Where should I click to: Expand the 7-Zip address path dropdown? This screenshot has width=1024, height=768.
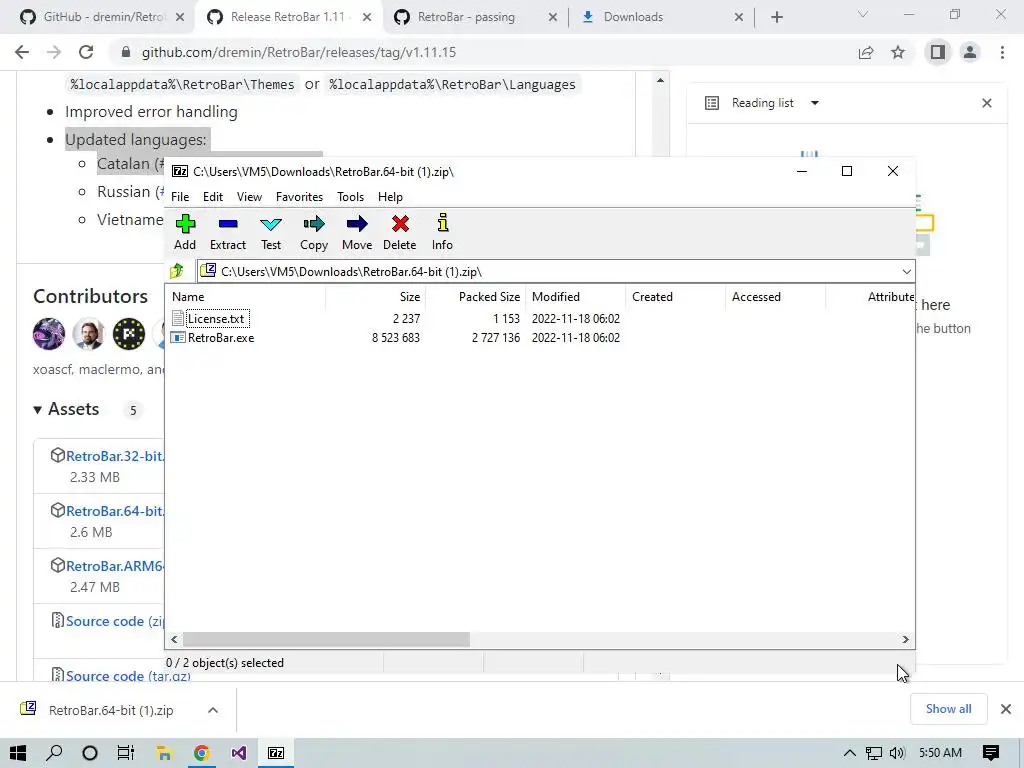906,272
